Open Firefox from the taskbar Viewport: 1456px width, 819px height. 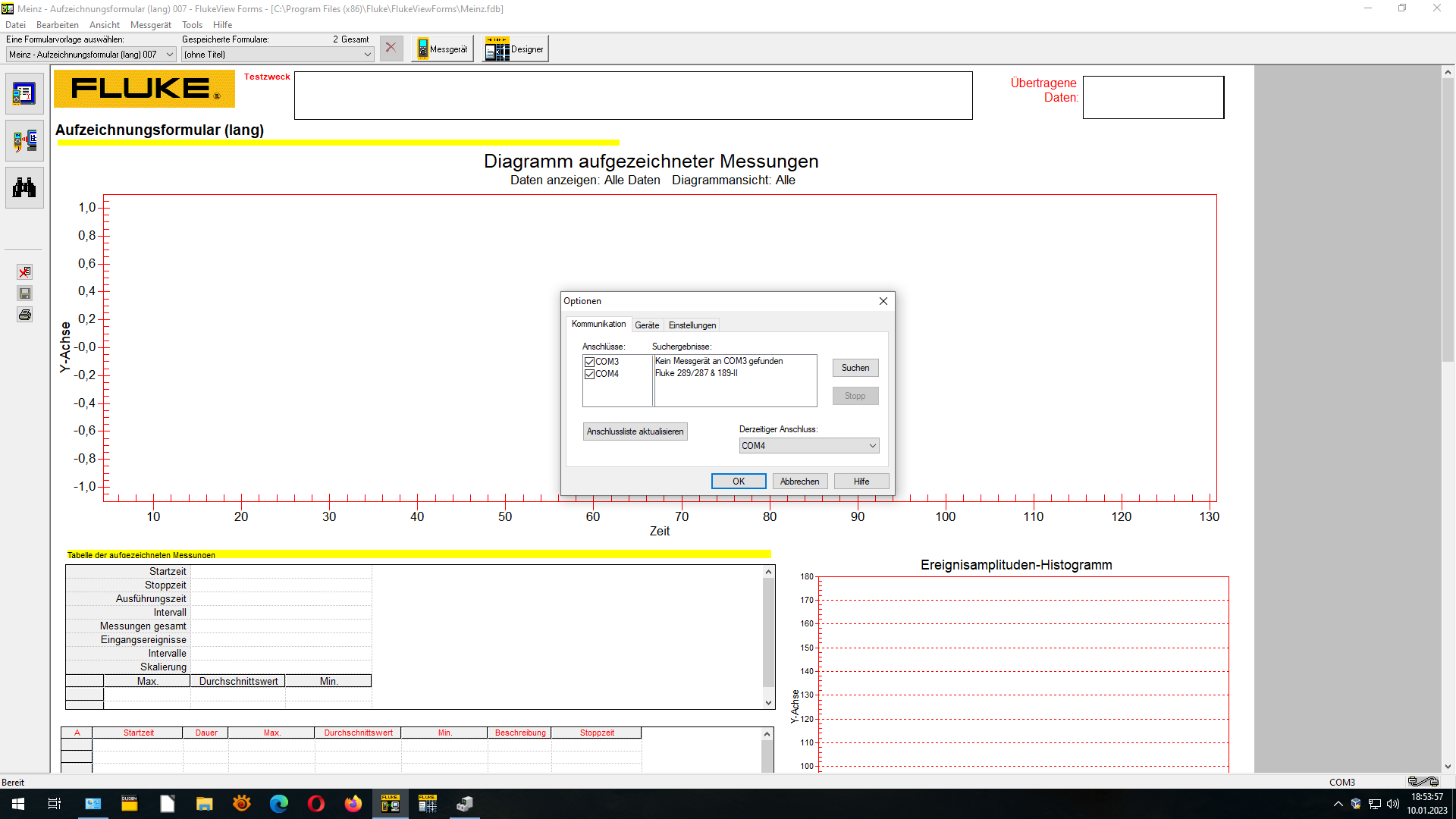353,804
